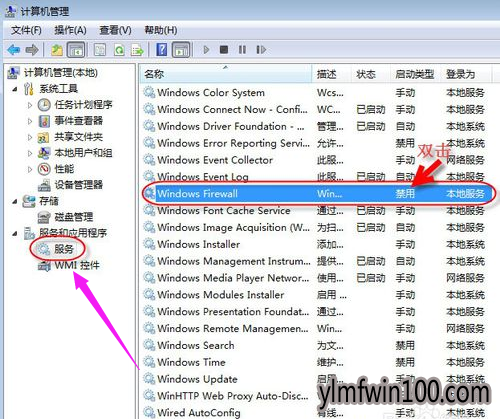Expand the 共享文件夹 node
The width and height of the screenshot is (501, 419).
click(x=30, y=137)
